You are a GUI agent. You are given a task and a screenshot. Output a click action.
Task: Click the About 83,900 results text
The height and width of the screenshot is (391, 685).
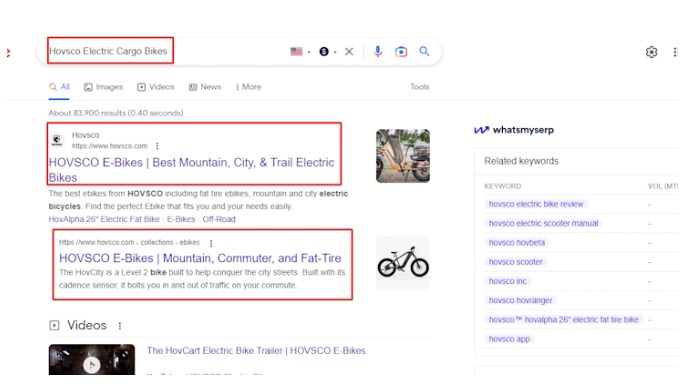(x=116, y=113)
